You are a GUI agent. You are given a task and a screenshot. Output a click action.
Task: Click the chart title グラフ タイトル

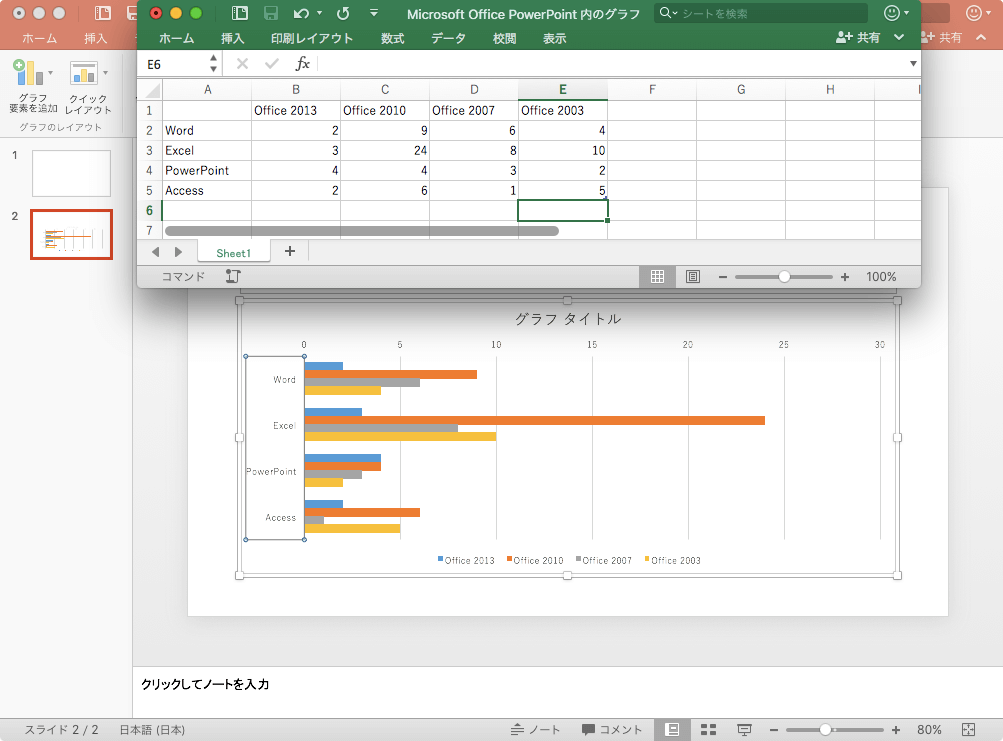pos(567,319)
